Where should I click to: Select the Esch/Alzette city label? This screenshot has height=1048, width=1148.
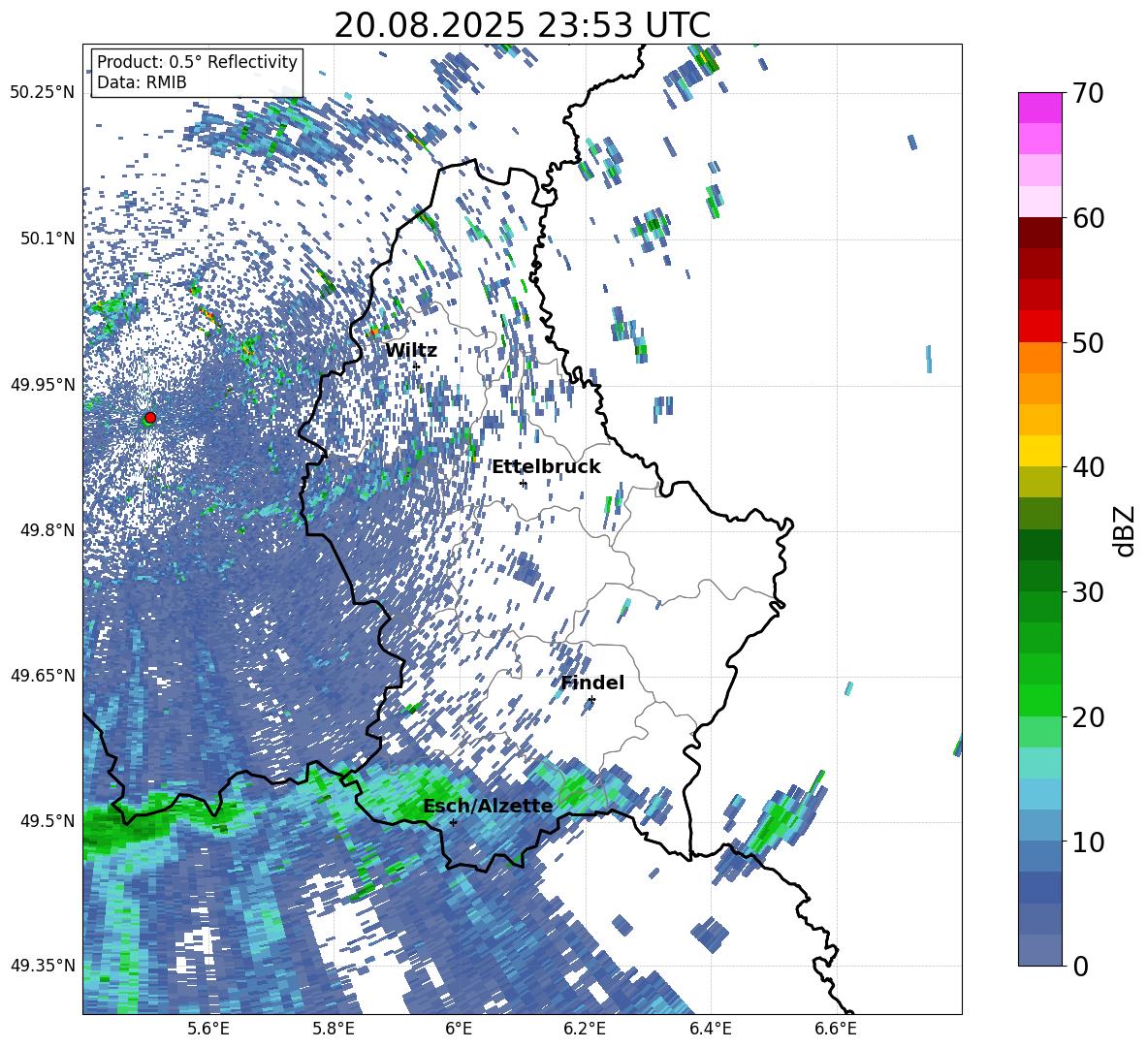488,806
